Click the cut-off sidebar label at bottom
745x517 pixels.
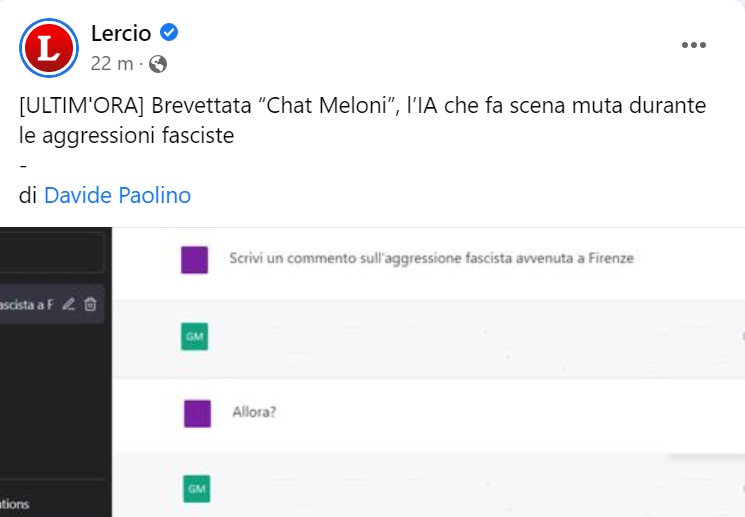pyautogui.click(x=15, y=505)
